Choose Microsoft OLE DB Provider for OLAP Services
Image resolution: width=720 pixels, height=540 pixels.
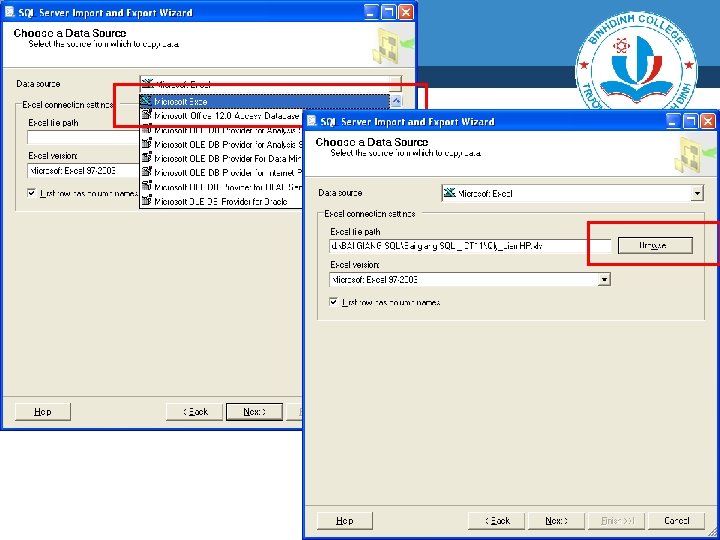coord(221,187)
